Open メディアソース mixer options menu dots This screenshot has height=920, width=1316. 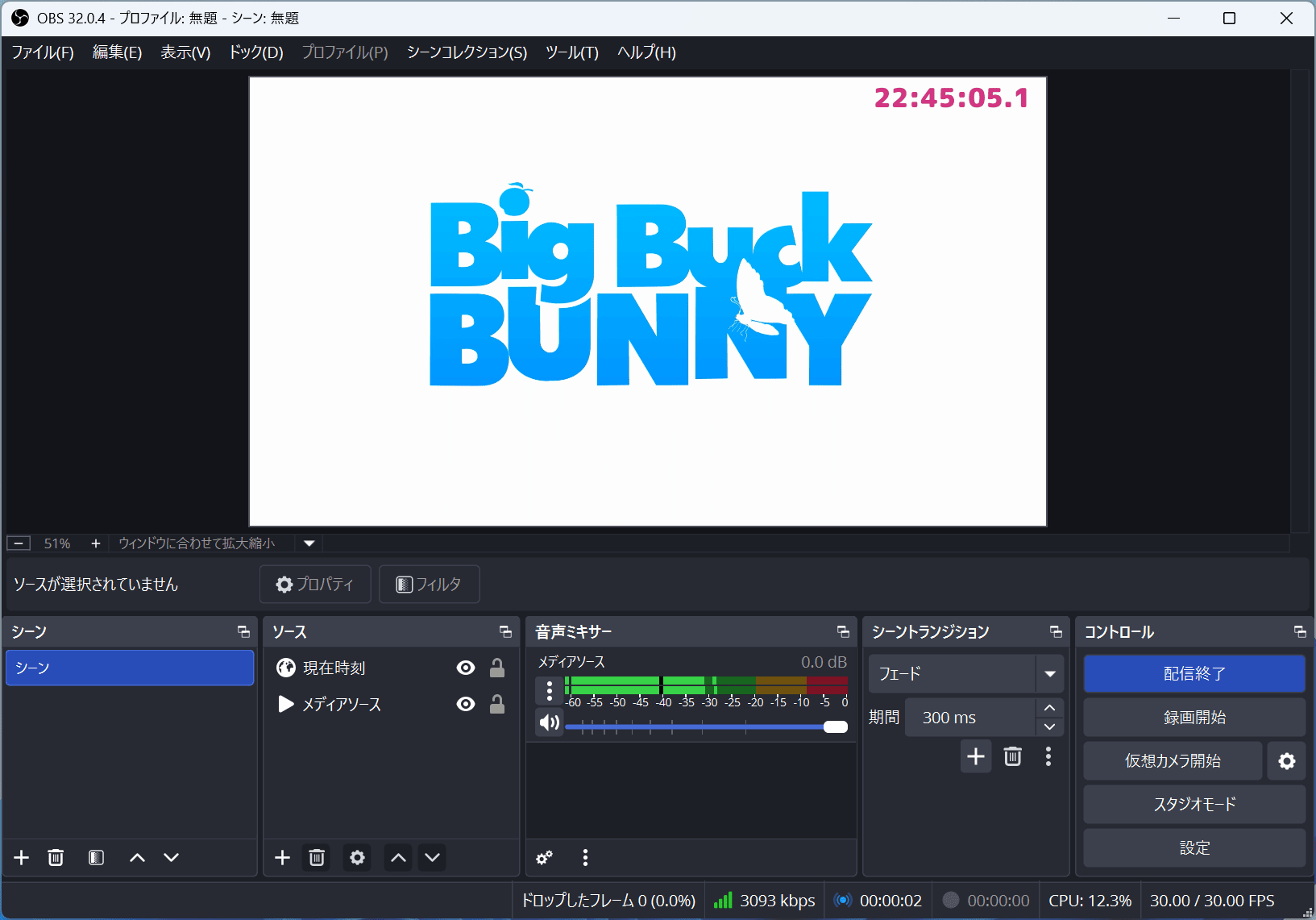(550, 690)
